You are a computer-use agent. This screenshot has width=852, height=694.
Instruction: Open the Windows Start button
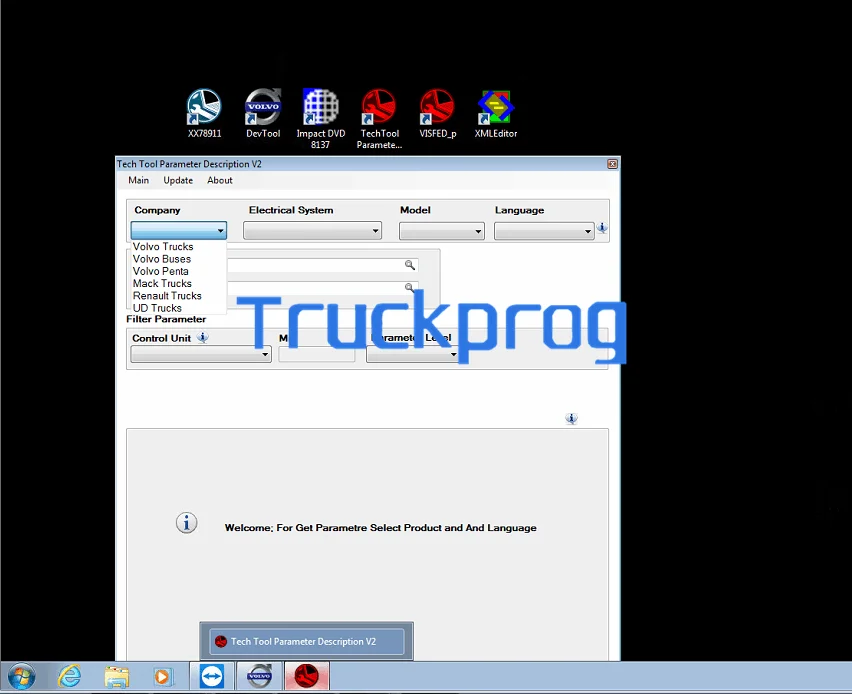click(x=22, y=677)
